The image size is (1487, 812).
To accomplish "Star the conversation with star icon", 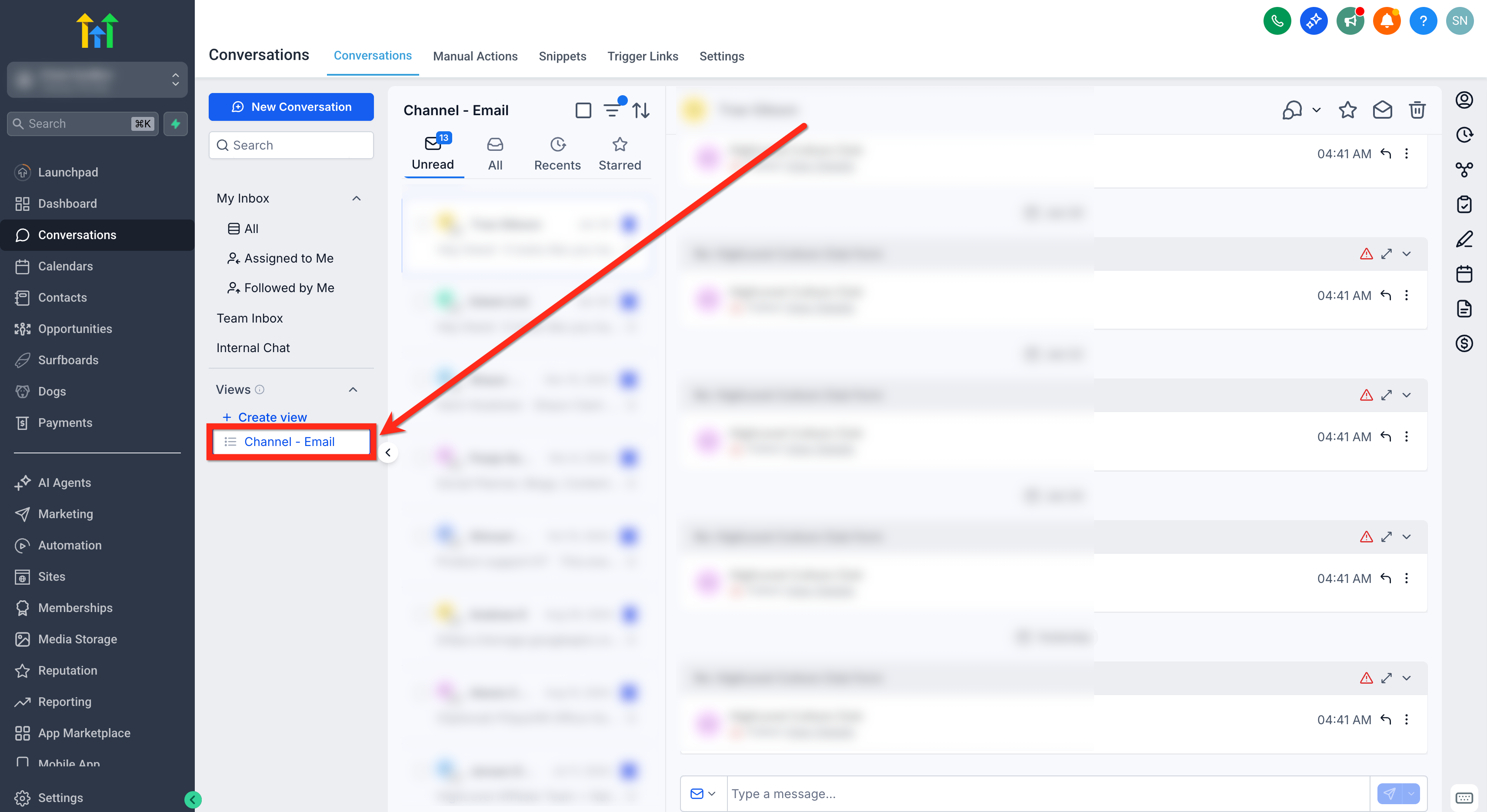I will tap(1347, 110).
